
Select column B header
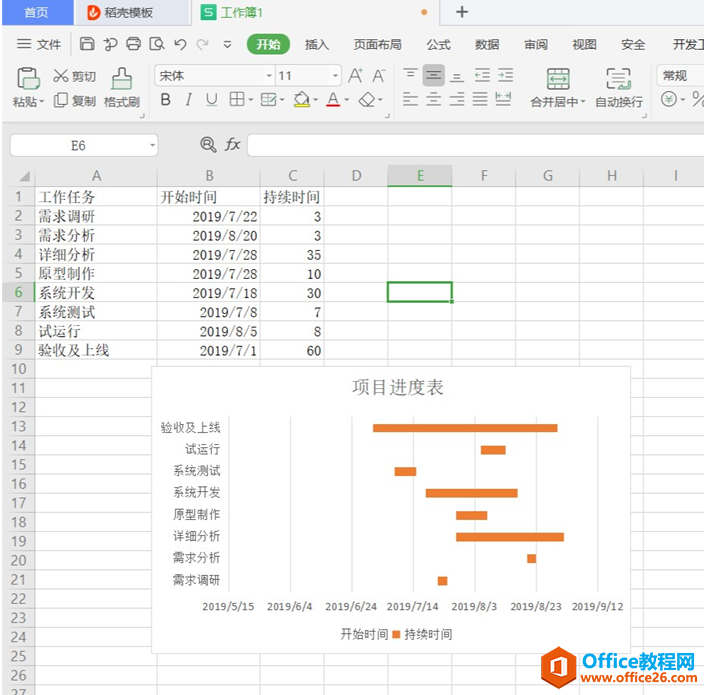click(x=209, y=176)
